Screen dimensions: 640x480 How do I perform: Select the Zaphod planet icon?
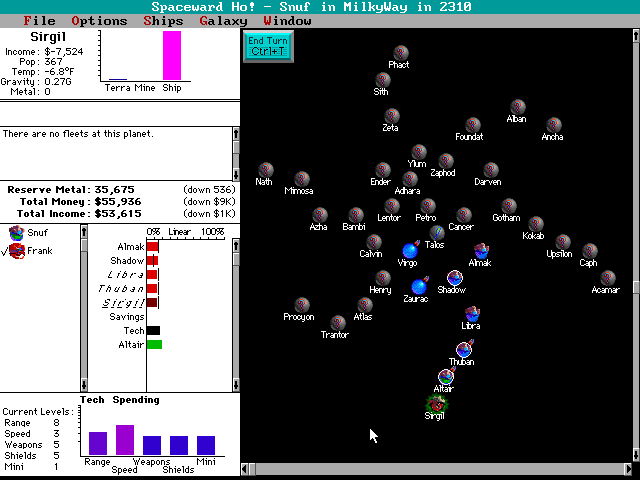[446, 161]
